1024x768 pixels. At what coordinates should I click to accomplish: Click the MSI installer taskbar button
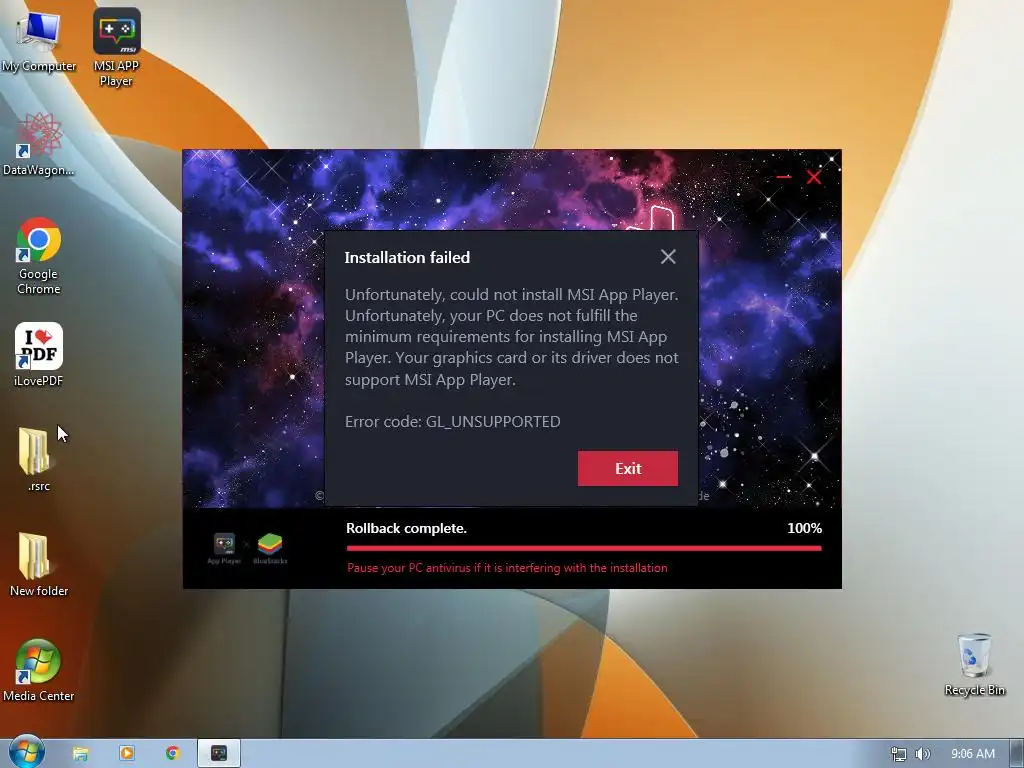click(219, 754)
